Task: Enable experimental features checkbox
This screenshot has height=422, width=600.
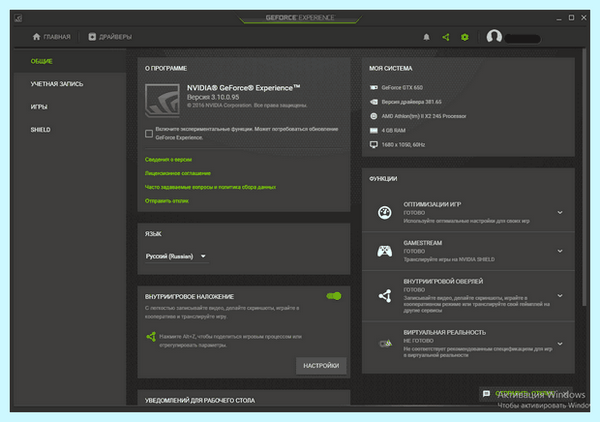Action: (149, 134)
